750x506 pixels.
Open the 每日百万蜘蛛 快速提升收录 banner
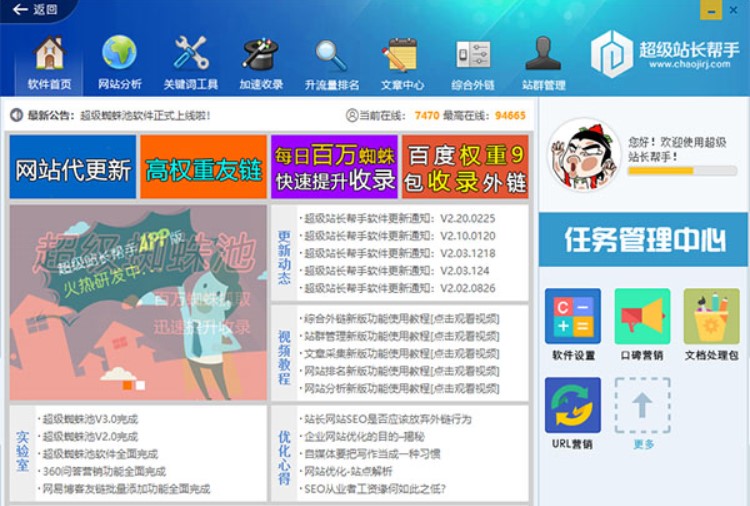tap(334, 166)
